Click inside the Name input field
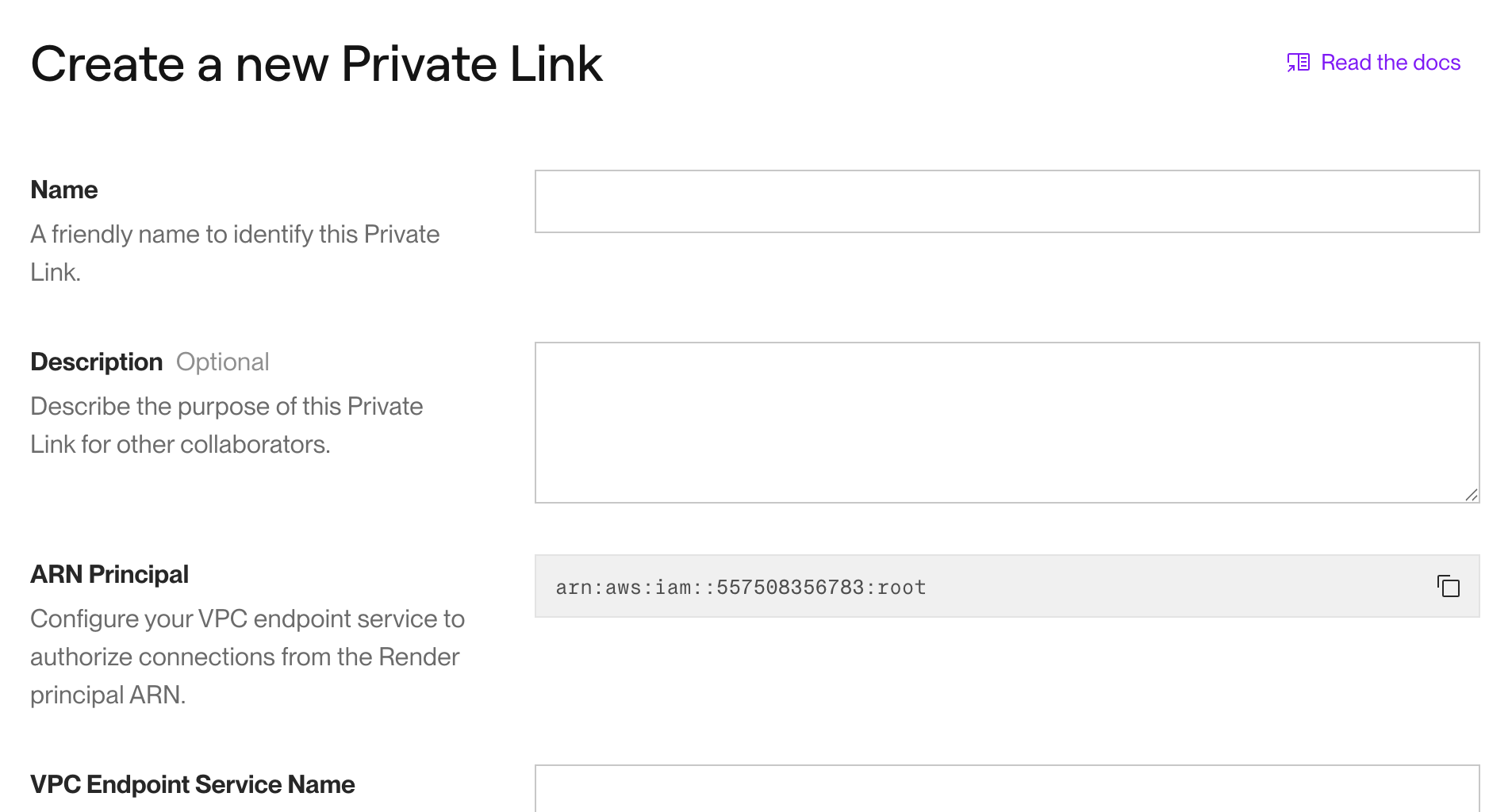Screen dimensions: 1512x812 [x=1007, y=201]
